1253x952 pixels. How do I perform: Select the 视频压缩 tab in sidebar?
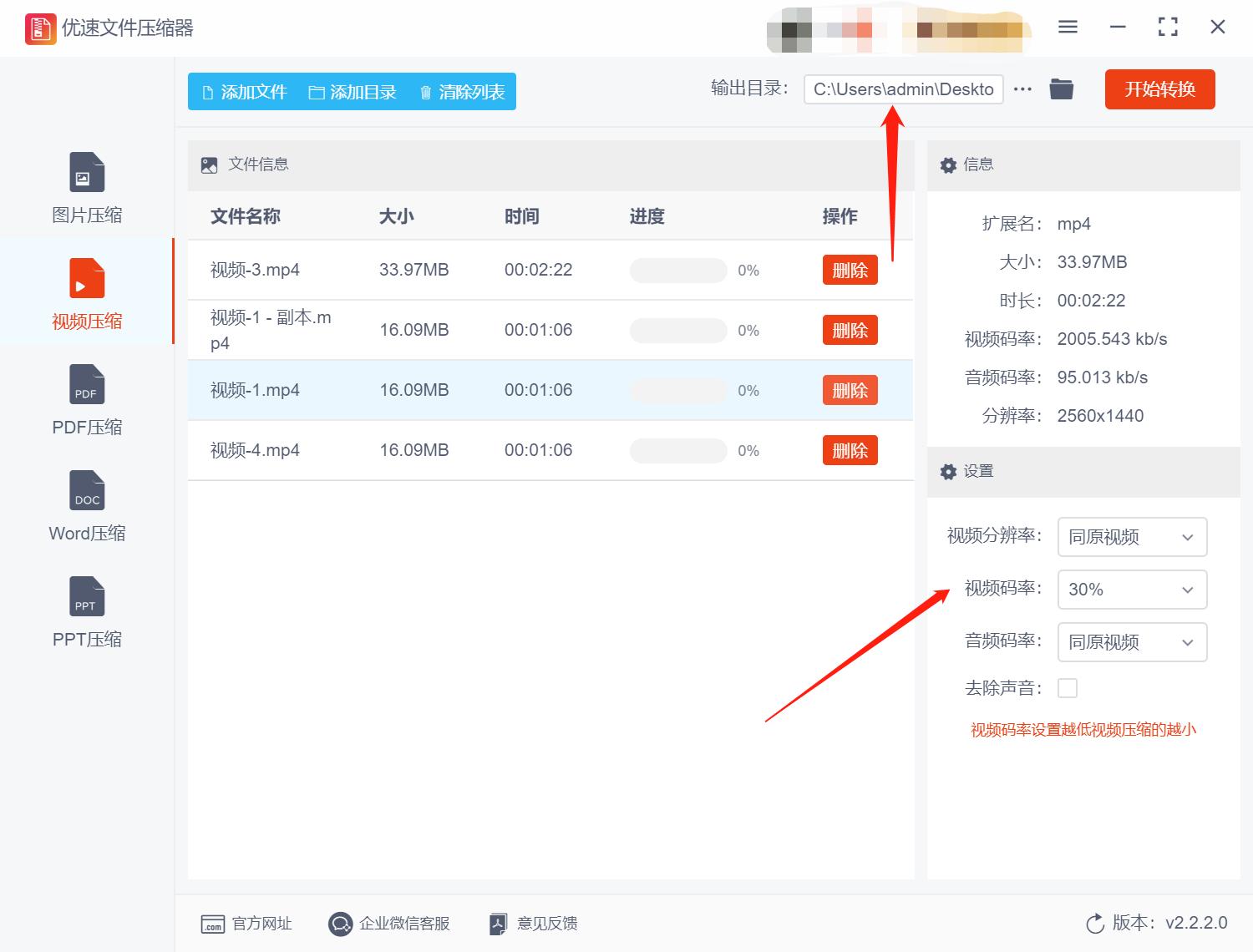[87, 291]
